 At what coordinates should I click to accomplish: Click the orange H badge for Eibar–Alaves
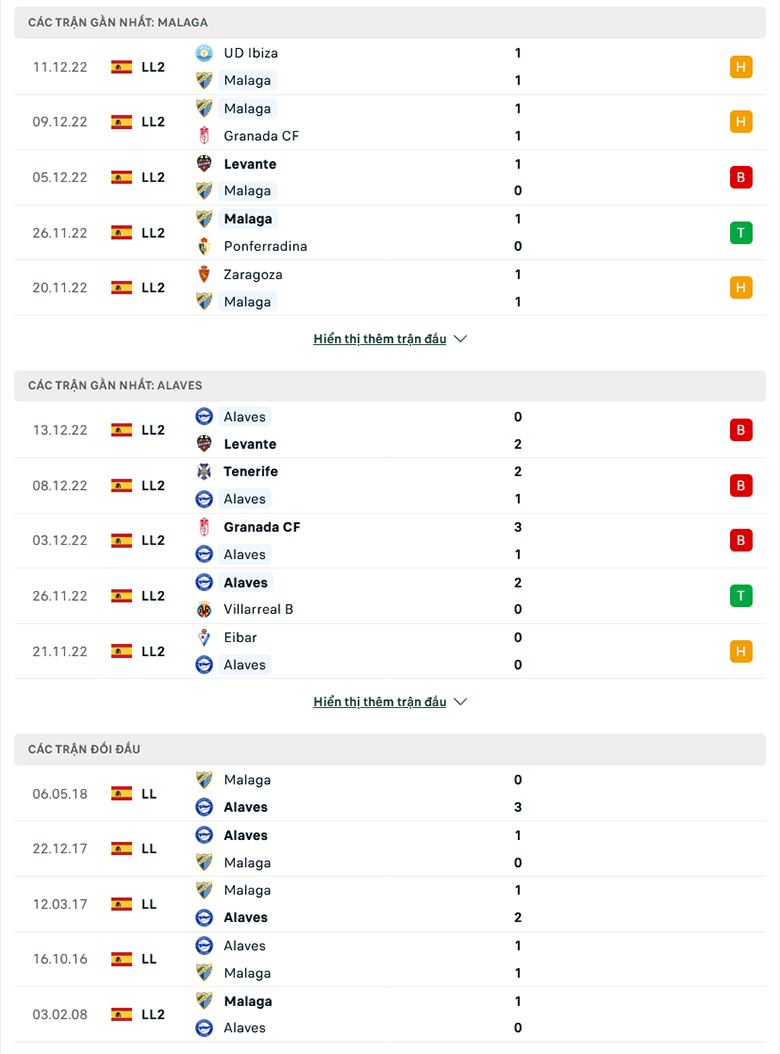tap(741, 651)
